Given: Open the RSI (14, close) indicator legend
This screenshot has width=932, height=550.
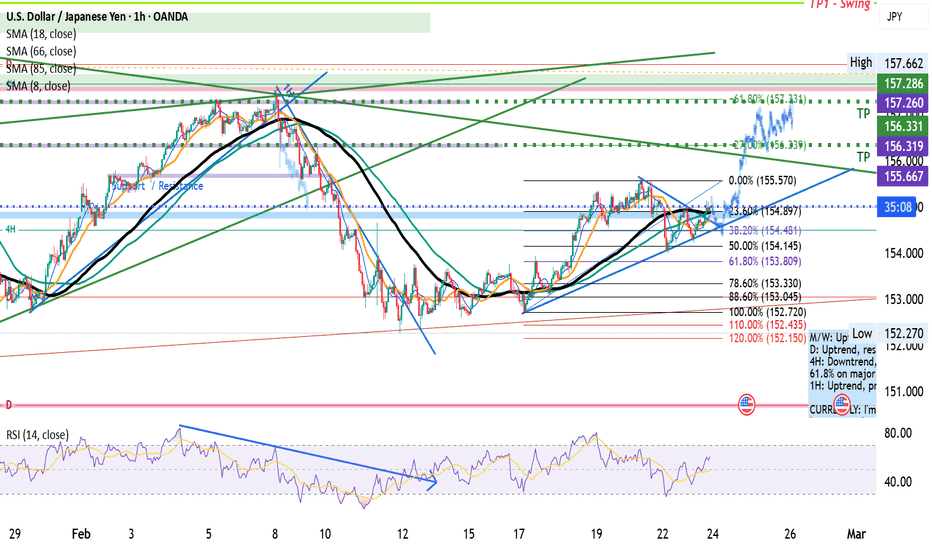Looking at the screenshot, I should (x=36, y=435).
